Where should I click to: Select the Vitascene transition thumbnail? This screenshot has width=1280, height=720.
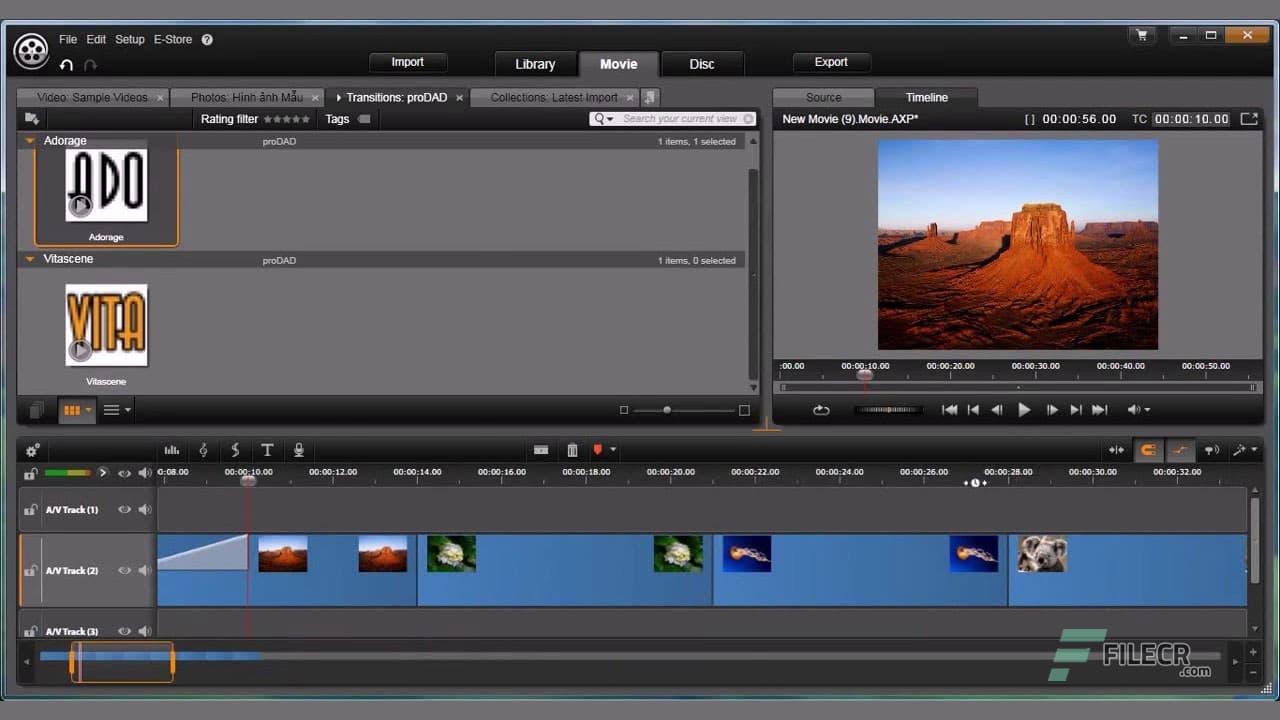click(106, 325)
